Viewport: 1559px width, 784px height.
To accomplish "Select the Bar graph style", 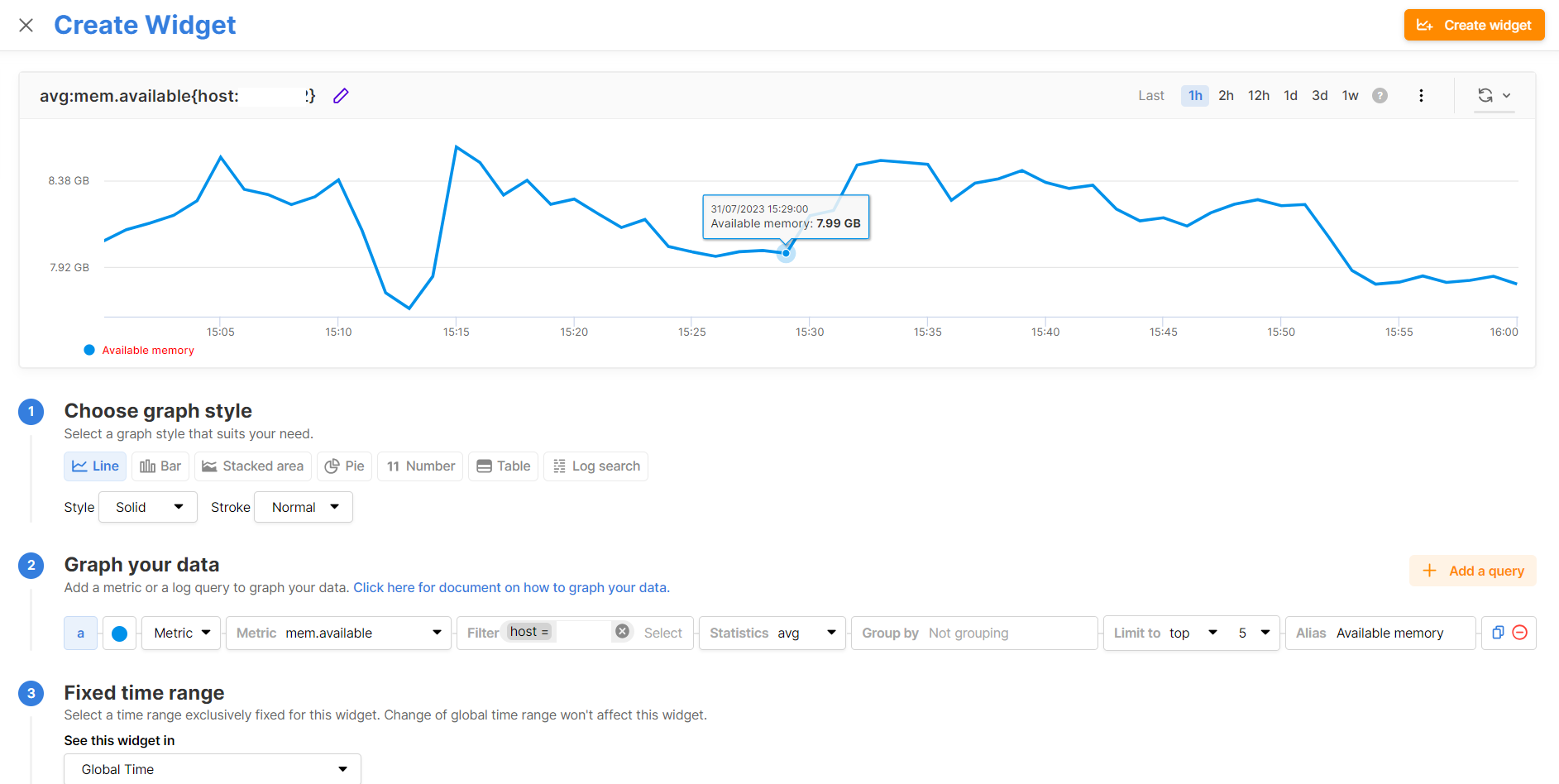I will point(160,466).
